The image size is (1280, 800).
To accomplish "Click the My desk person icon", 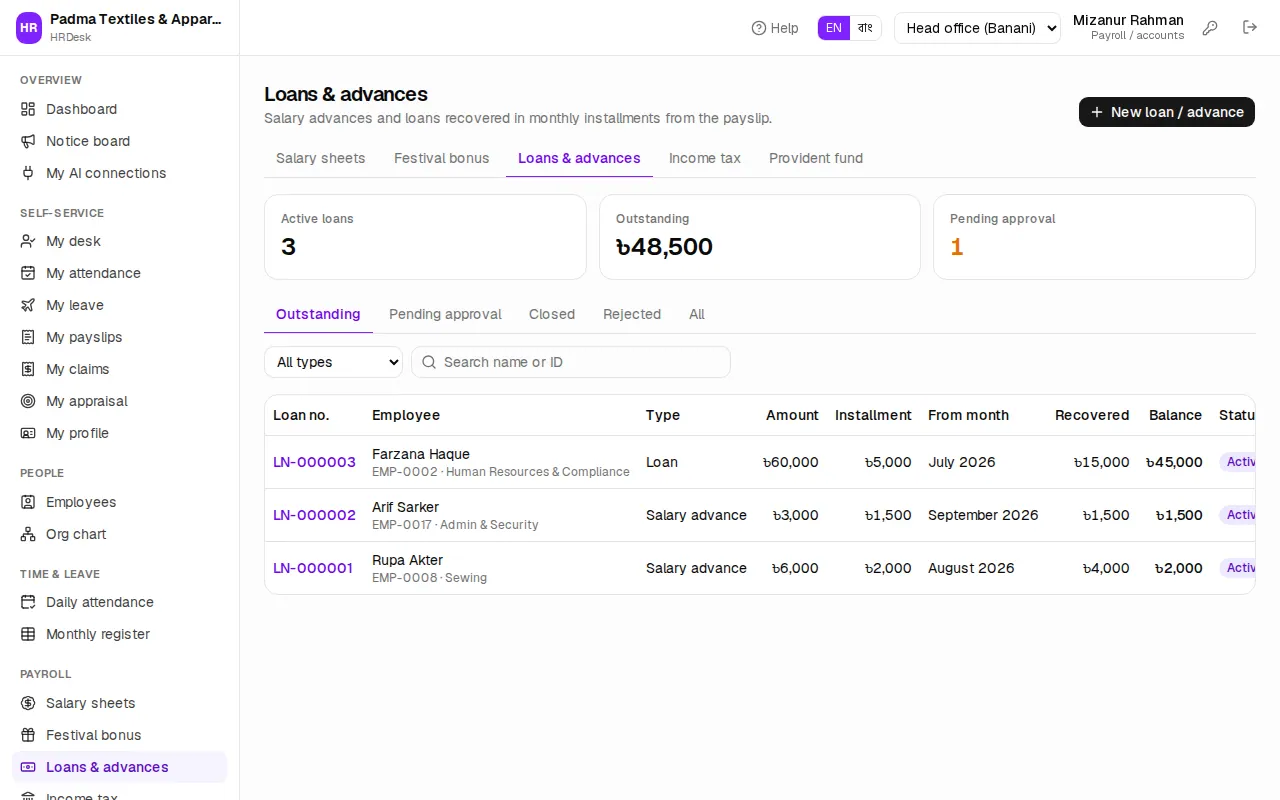I will pyautogui.click(x=28, y=241).
